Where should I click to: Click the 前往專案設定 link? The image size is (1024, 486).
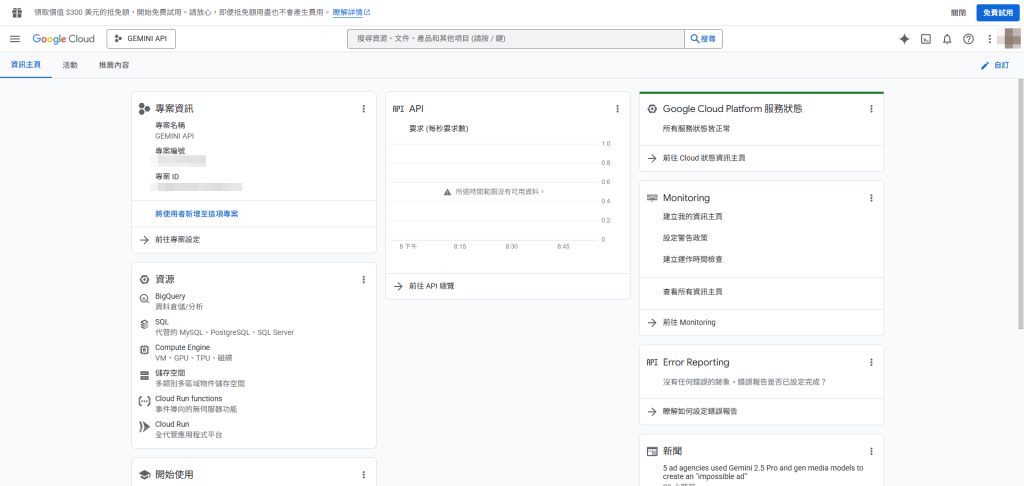coord(177,240)
